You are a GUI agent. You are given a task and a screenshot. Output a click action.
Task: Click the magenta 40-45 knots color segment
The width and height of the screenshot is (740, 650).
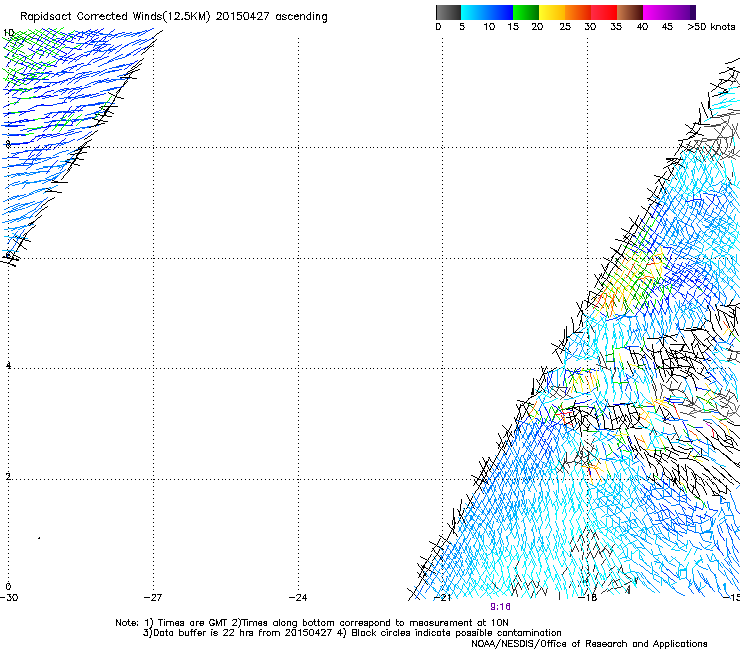656,12
